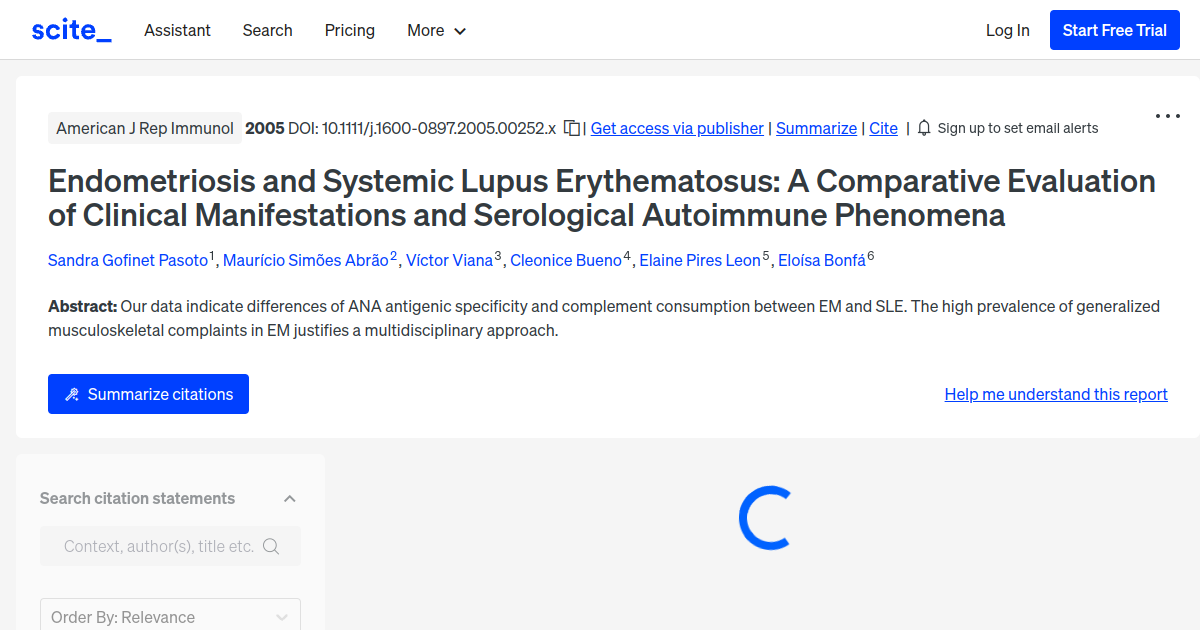
Task: Click the scite_ logo
Action: click(x=71, y=30)
